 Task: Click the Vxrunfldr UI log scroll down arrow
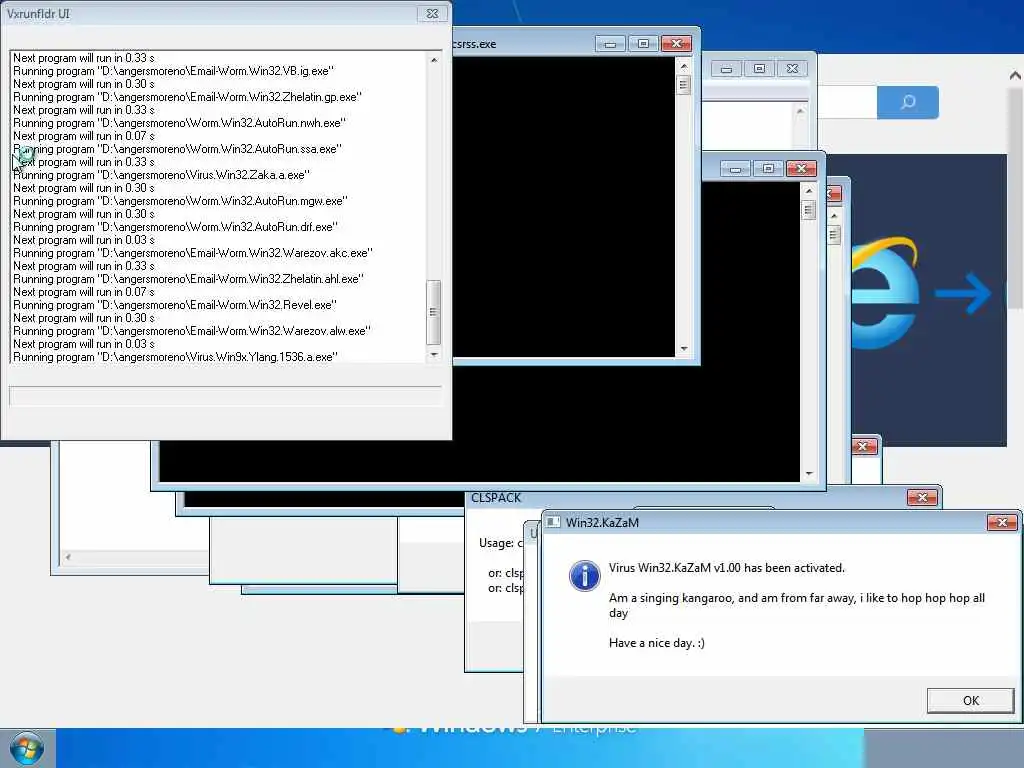pyautogui.click(x=434, y=355)
